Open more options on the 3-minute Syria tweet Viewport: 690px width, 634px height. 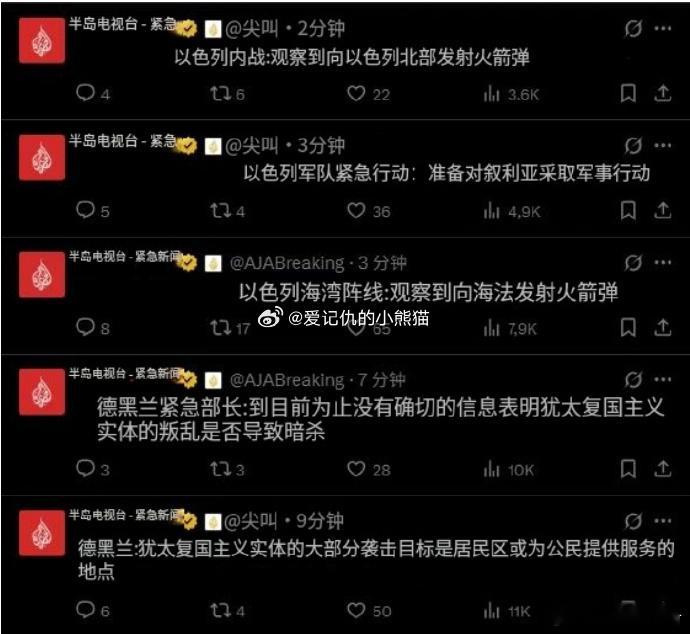click(x=662, y=145)
